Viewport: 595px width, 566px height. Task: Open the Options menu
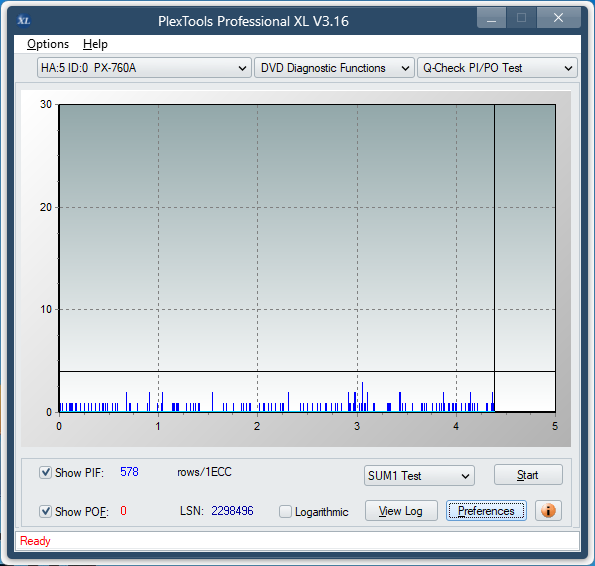[x=48, y=44]
